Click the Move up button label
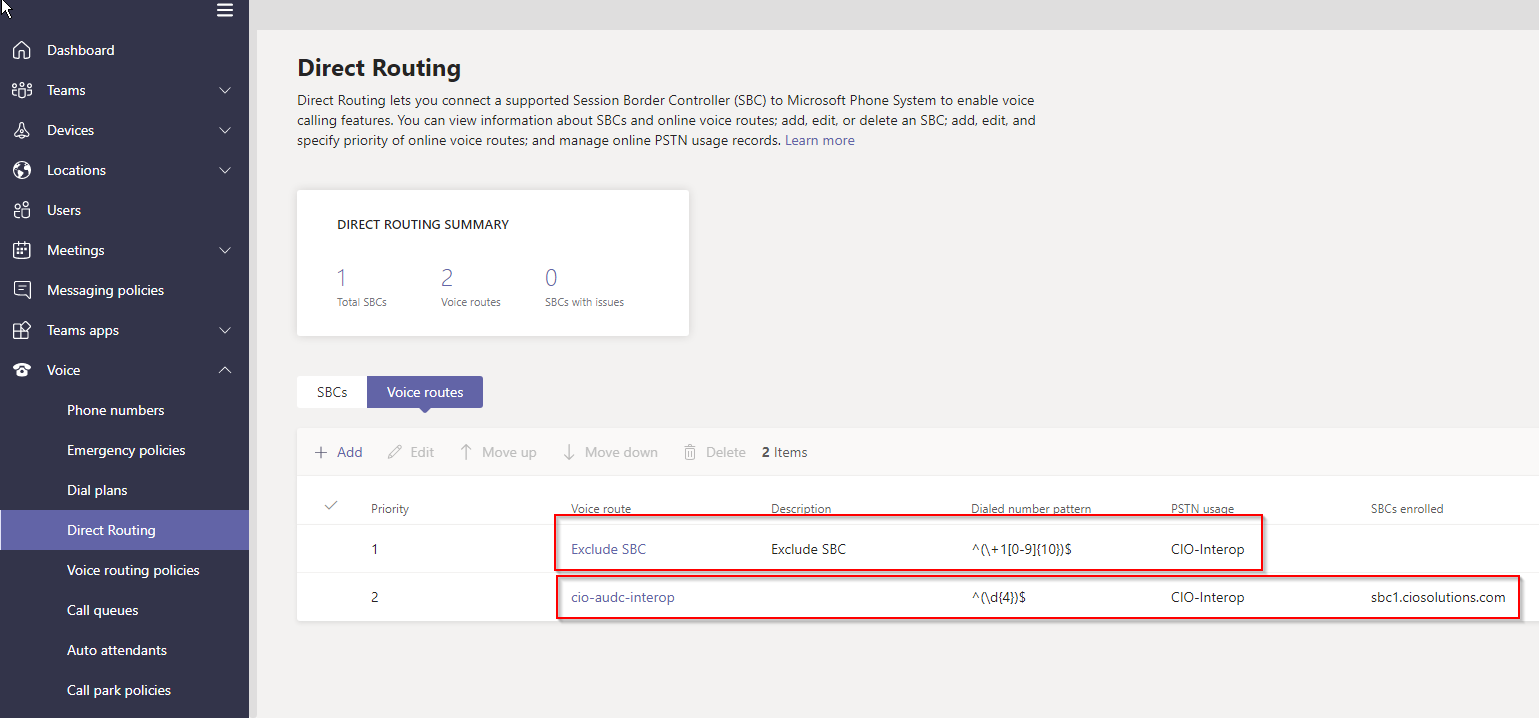Image resolution: width=1539 pixels, height=718 pixels. coord(509,452)
